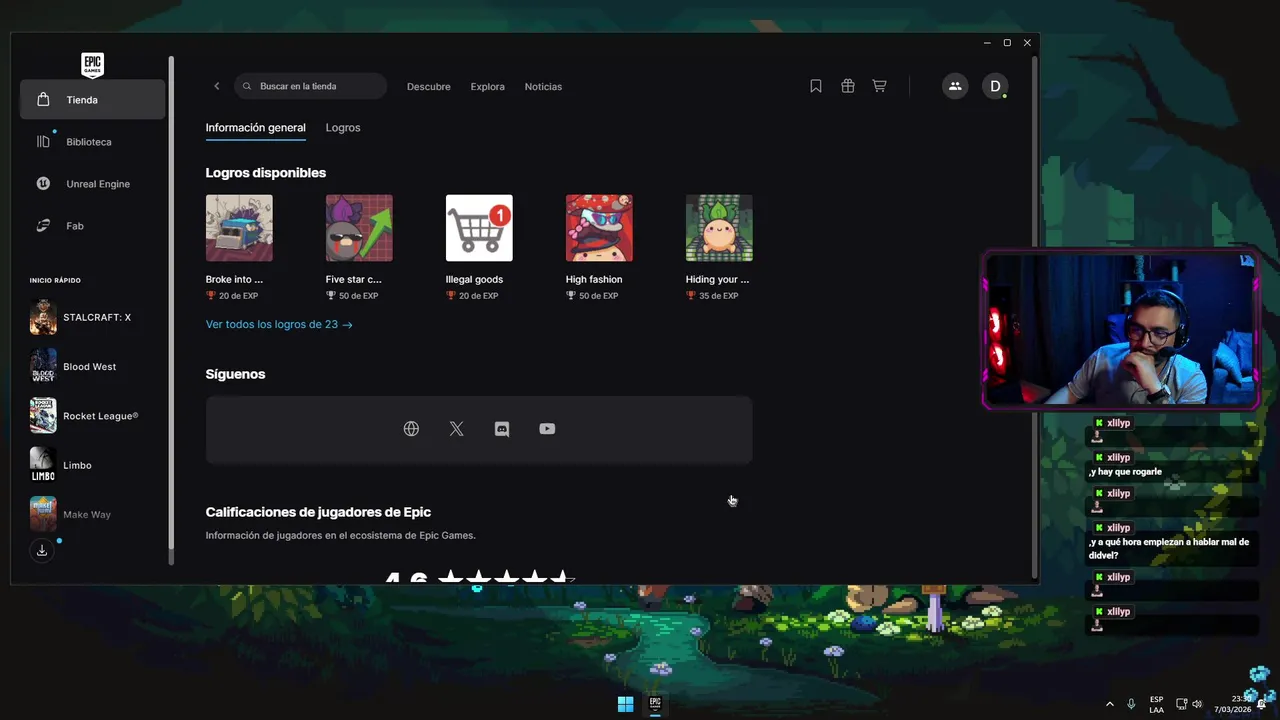Image resolution: width=1280 pixels, height=720 pixels.
Task: Open Unreal Engine from the sidebar
Action: pyautogui.click(x=92, y=184)
